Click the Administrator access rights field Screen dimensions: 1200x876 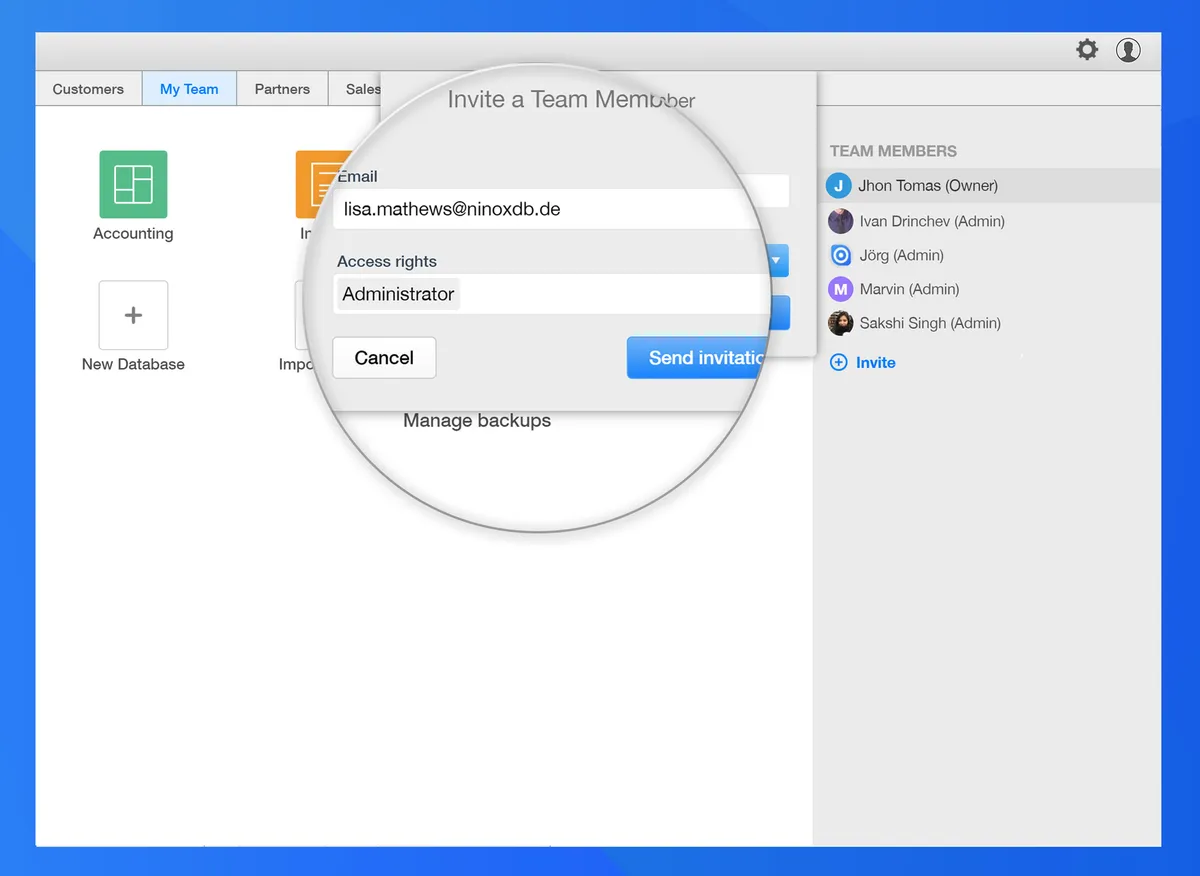[550, 294]
